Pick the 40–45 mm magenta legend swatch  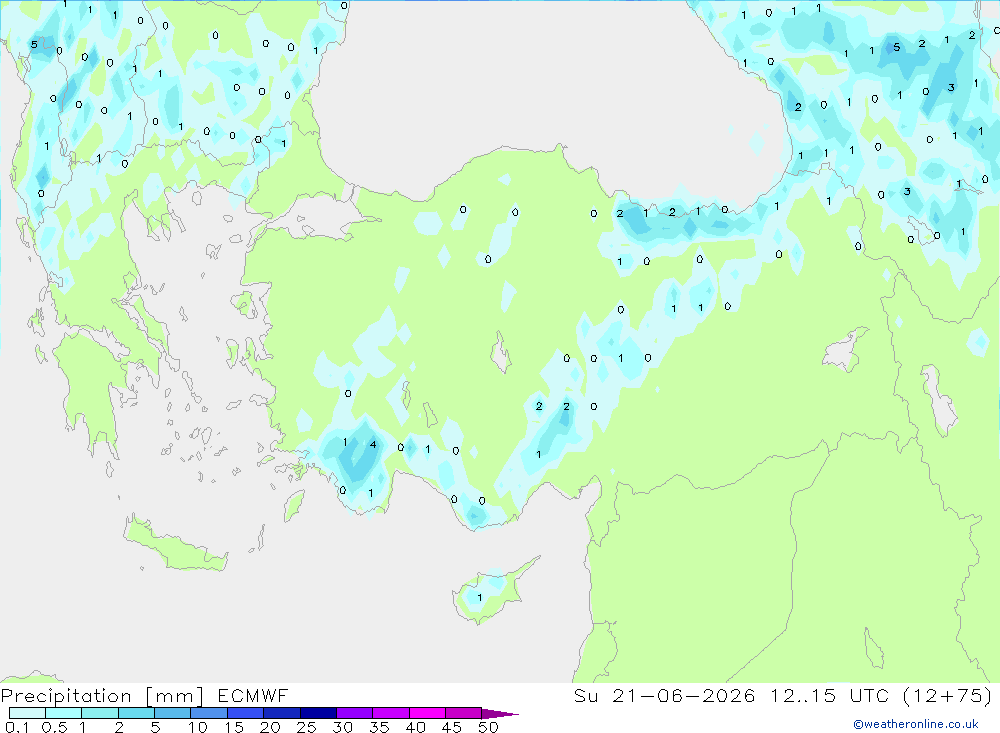[427, 713]
